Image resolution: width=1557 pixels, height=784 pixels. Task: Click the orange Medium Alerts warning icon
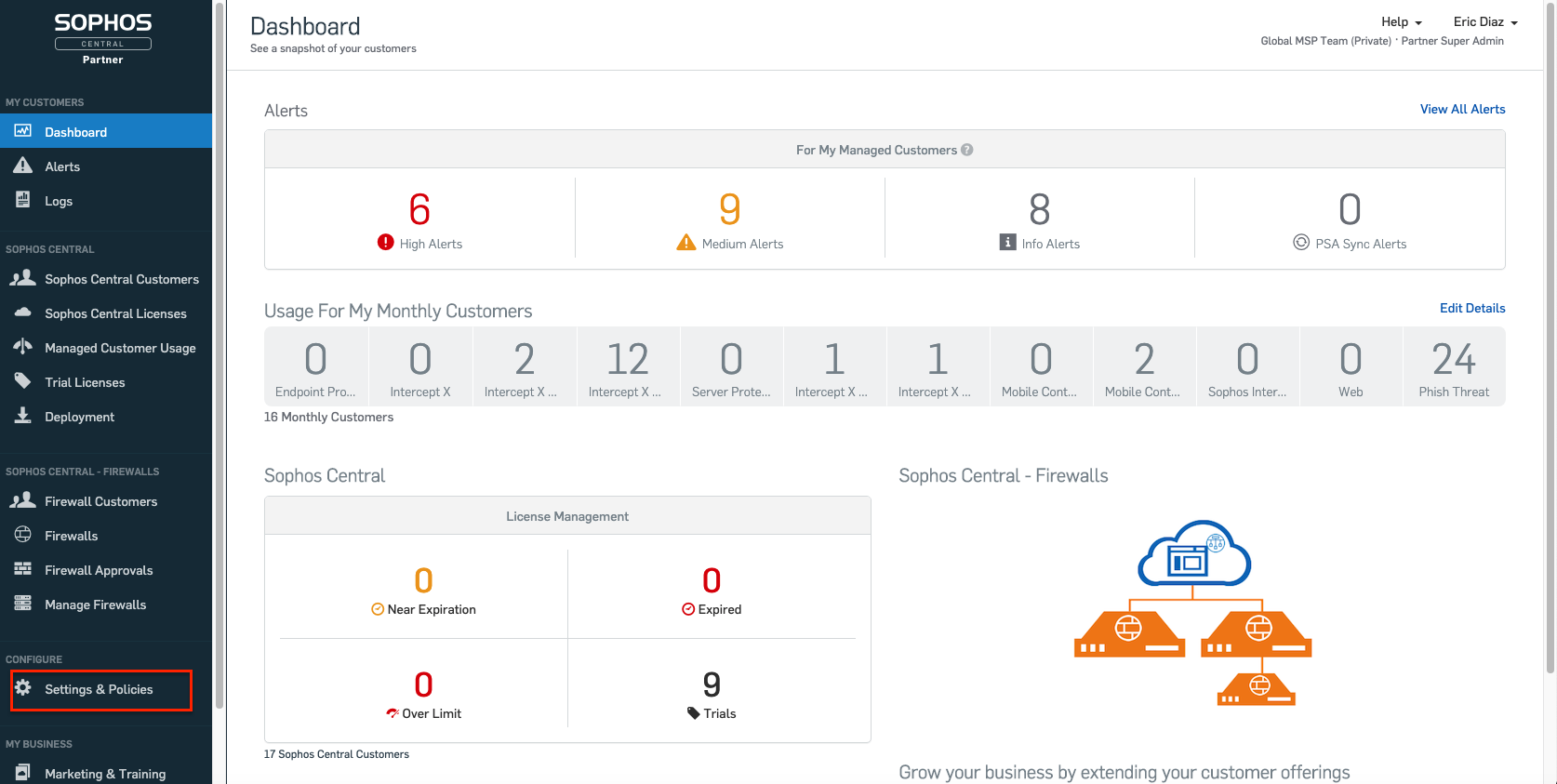tap(686, 243)
